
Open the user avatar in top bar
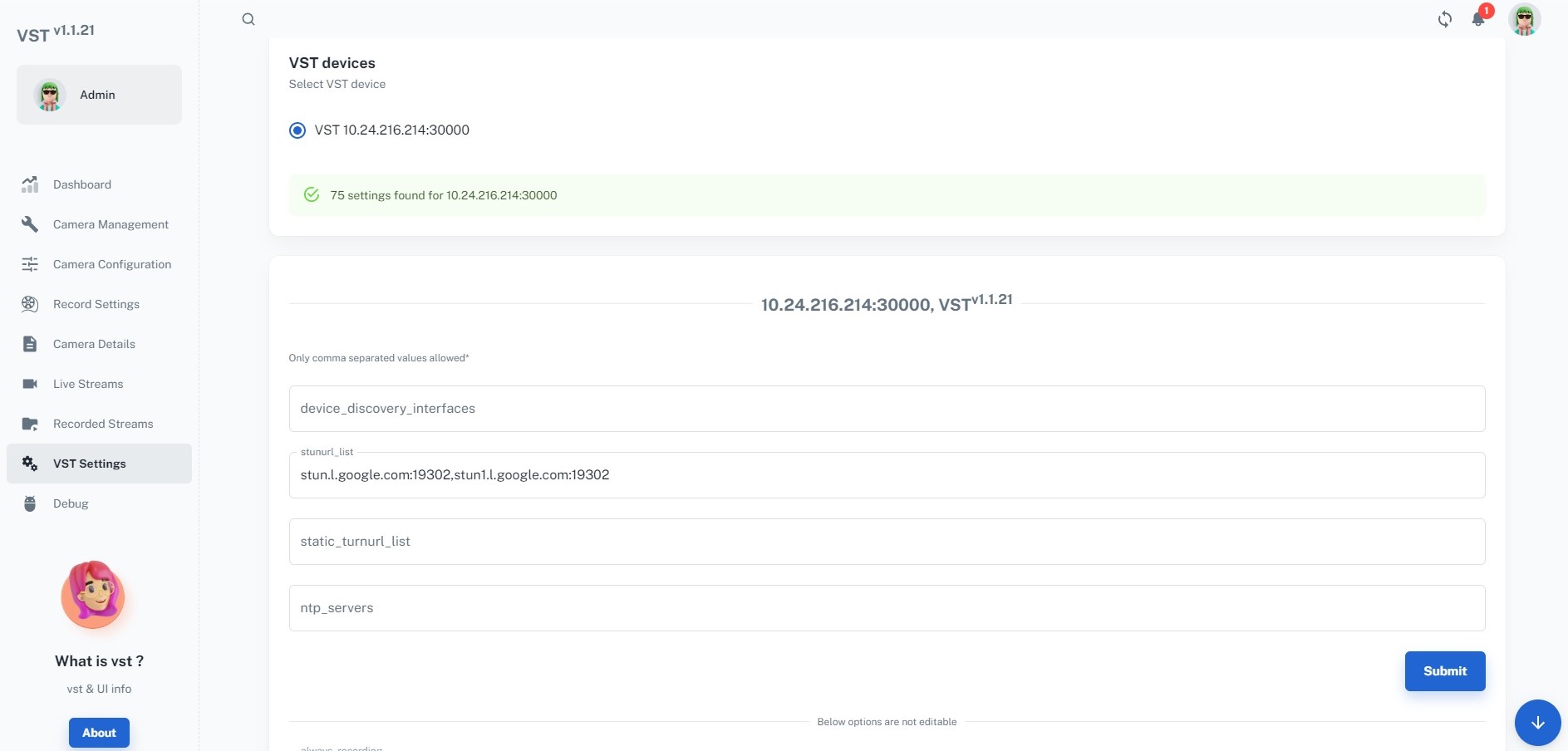[1524, 19]
